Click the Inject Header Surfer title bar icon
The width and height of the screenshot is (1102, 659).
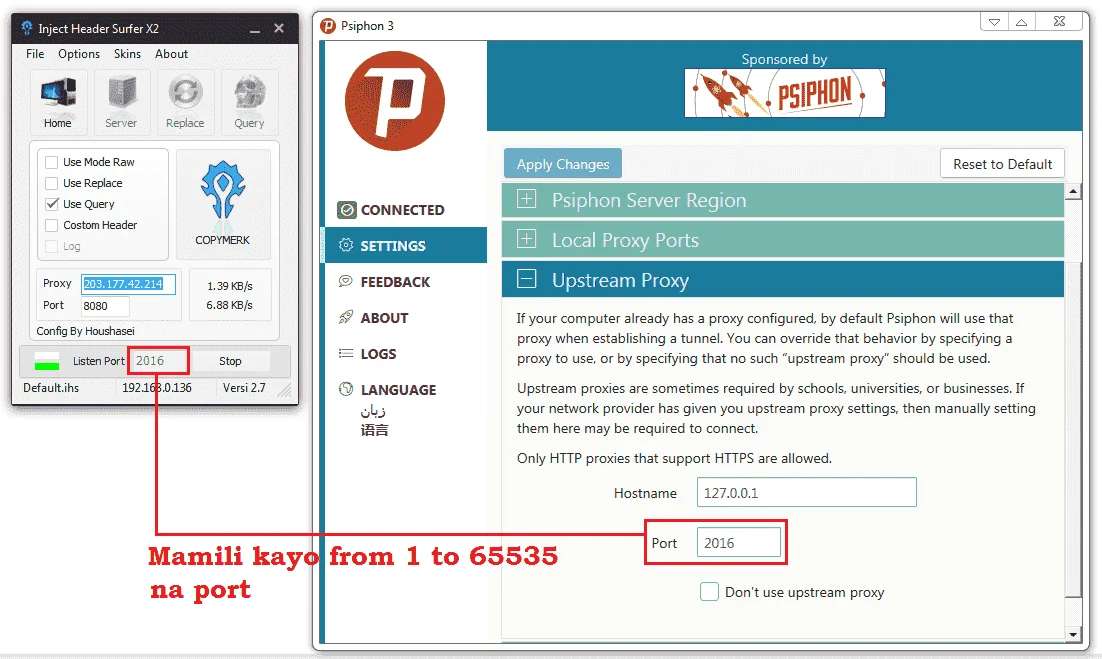[27, 28]
